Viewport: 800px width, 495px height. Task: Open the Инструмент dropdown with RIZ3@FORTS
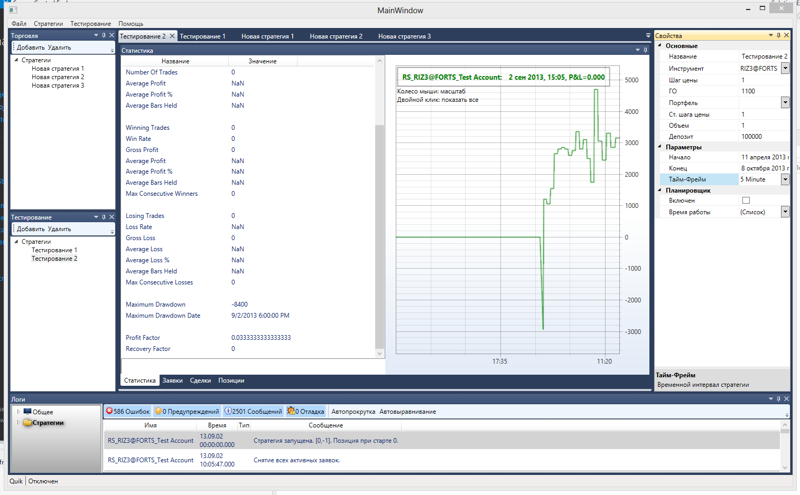[x=785, y=68]
